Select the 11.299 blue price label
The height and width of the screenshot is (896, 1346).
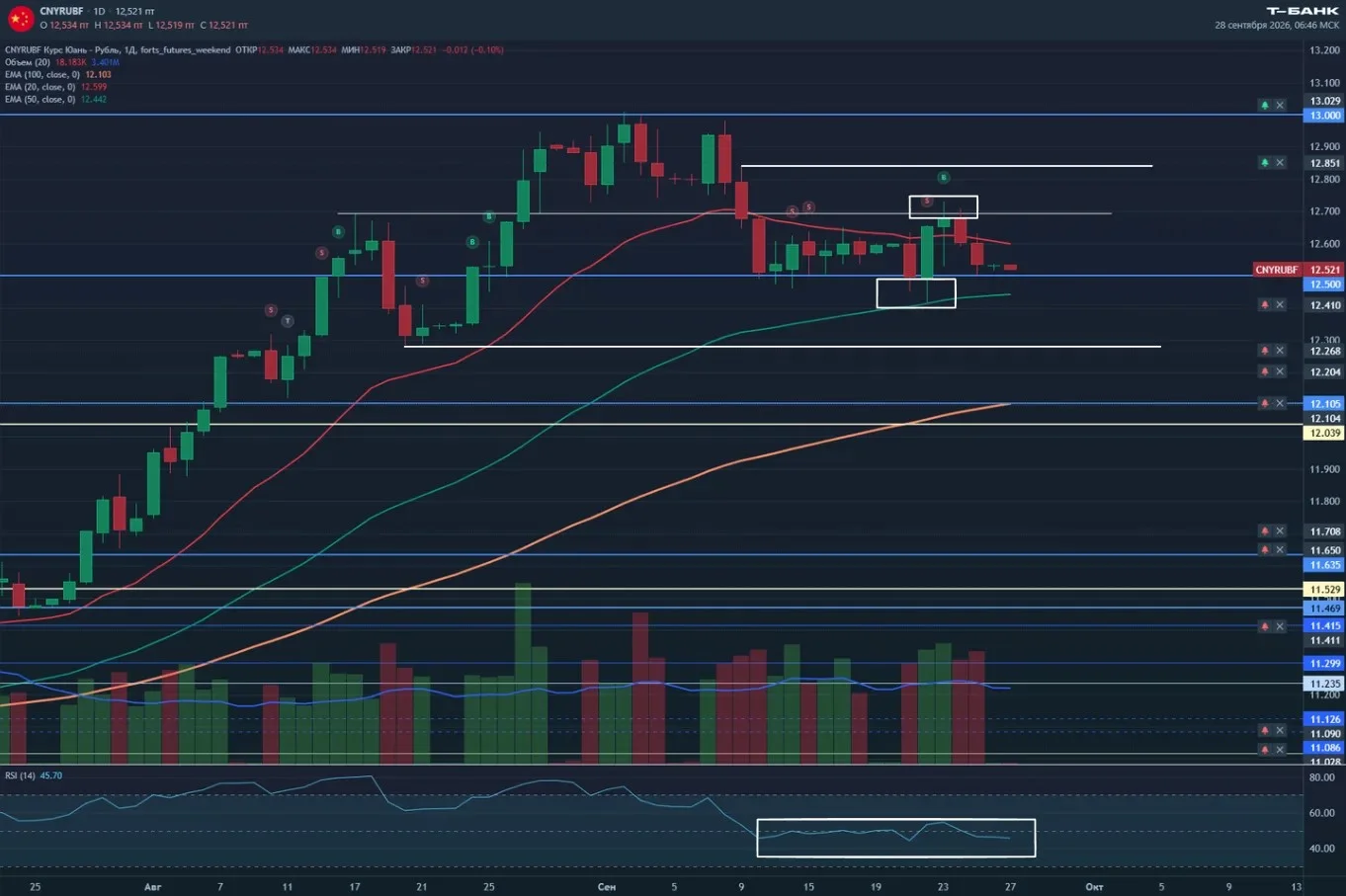tap(1324, 664)
